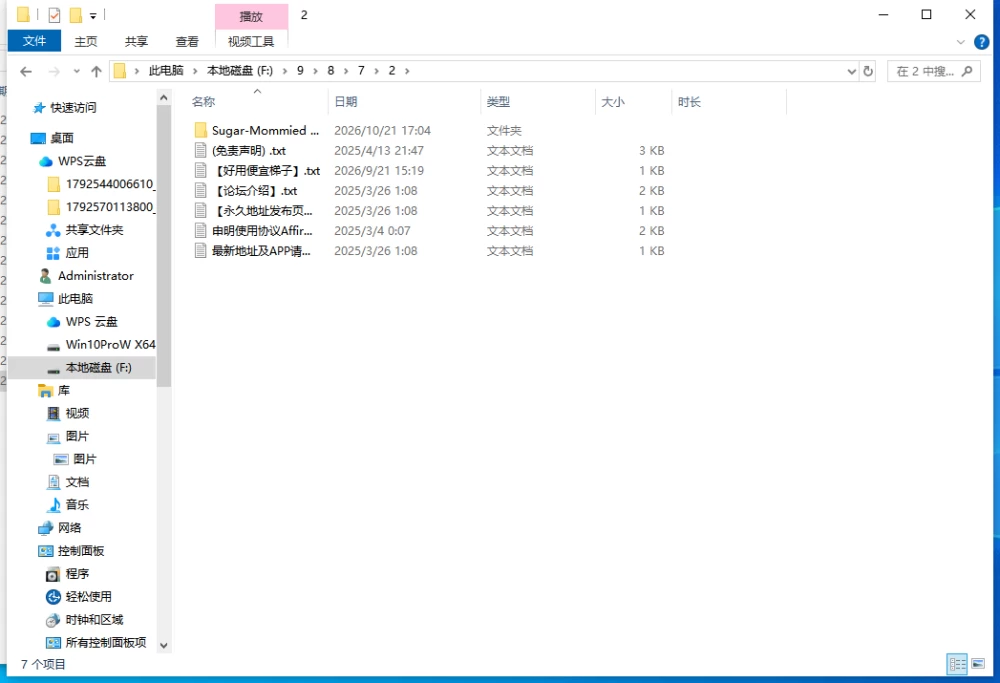The width and height of the screenshot is (1000, 683).
Task: Sort files by the 名称 column
Action: pyautogui.click(x=203, y=101)
